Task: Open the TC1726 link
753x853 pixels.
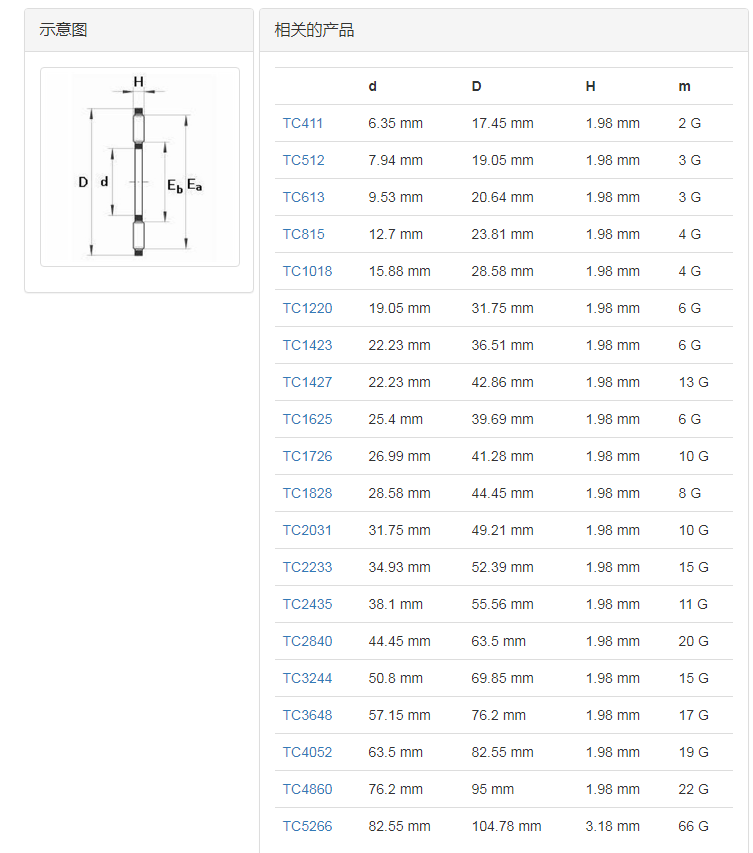Action: (x=304, y=456)
